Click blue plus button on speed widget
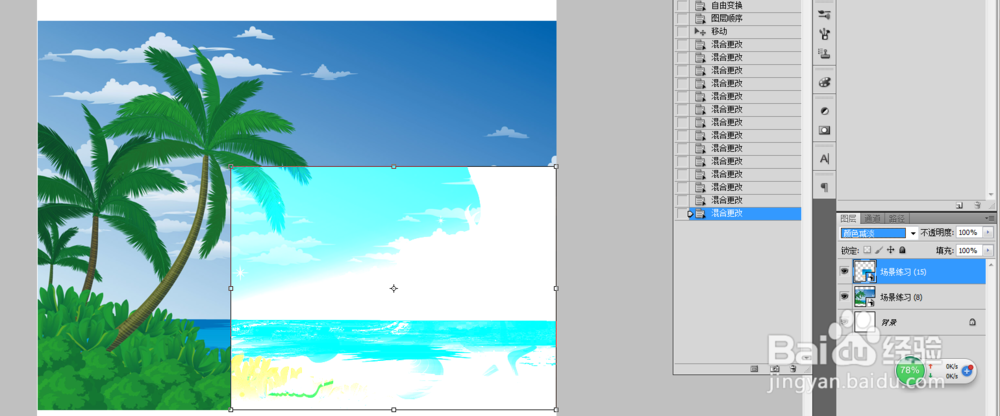The height and width of the screenshot is (416, 1000). coord(967,371)
